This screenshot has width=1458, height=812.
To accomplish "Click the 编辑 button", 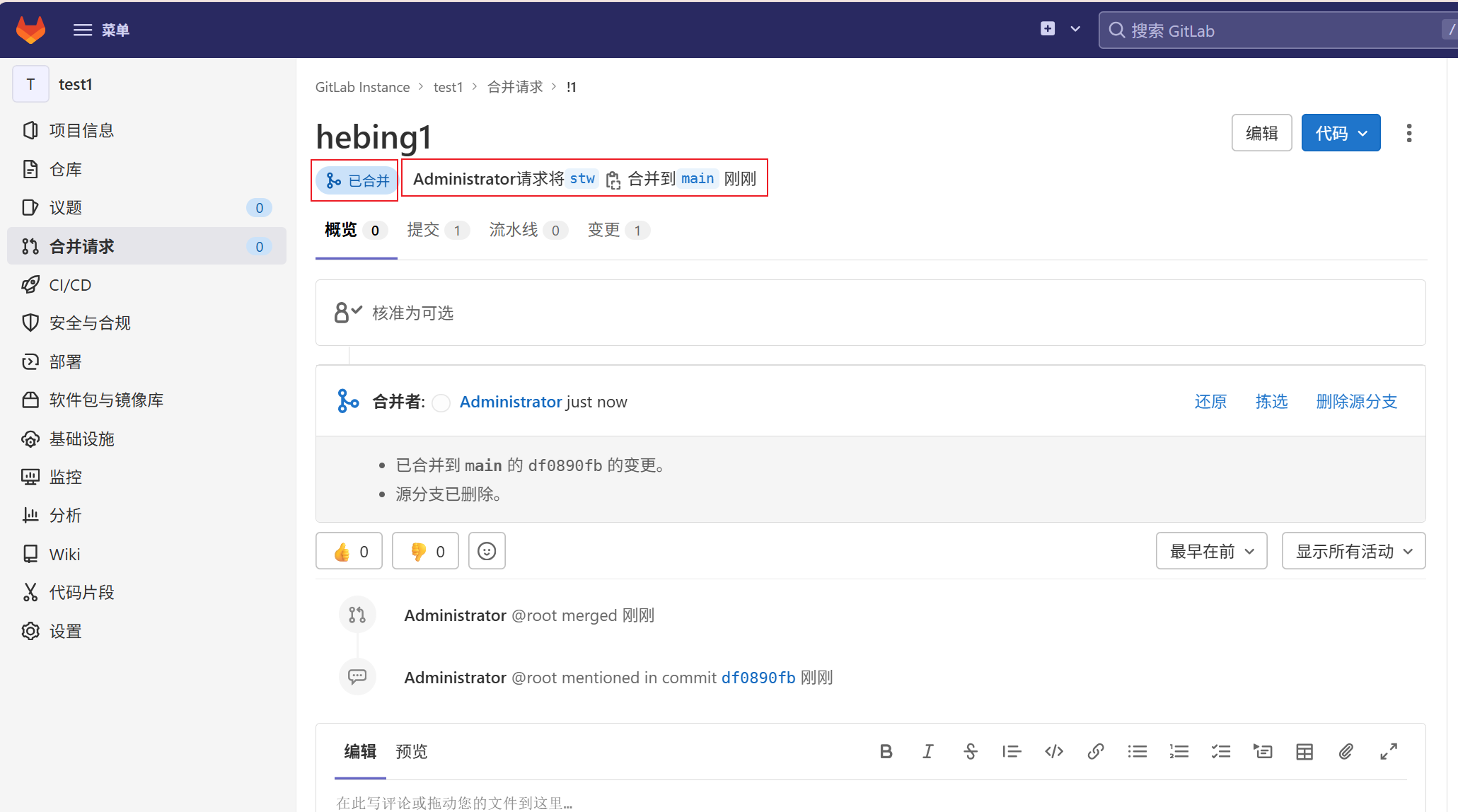I will point(1261,133).
